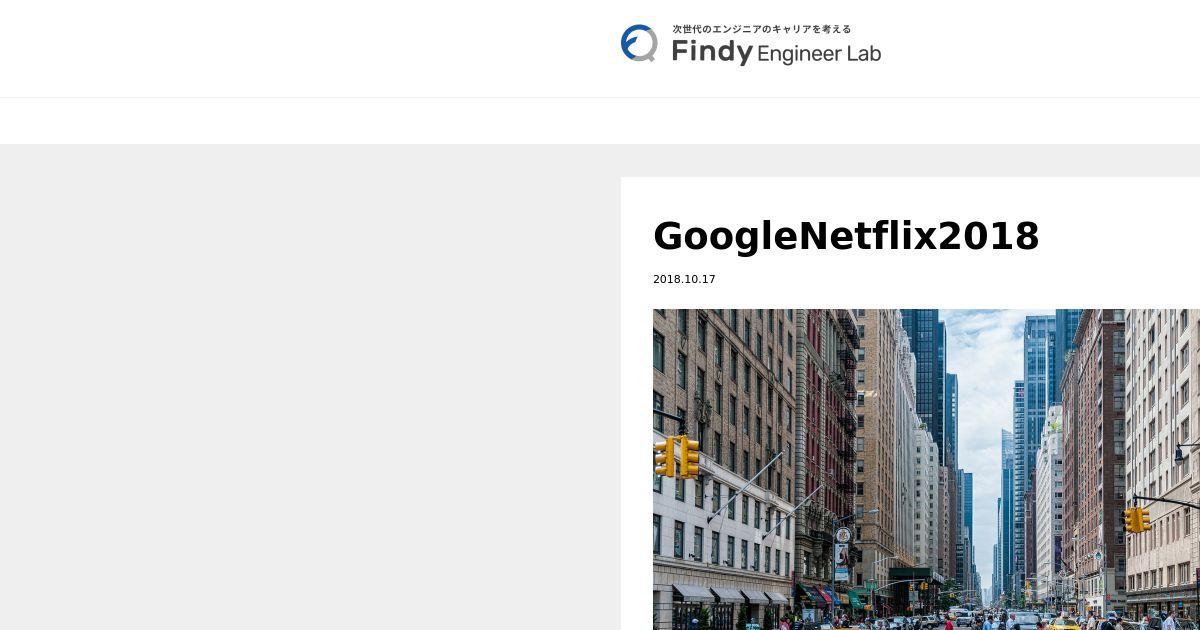Click the striped shop awnings in the photo

click(729, 594)
